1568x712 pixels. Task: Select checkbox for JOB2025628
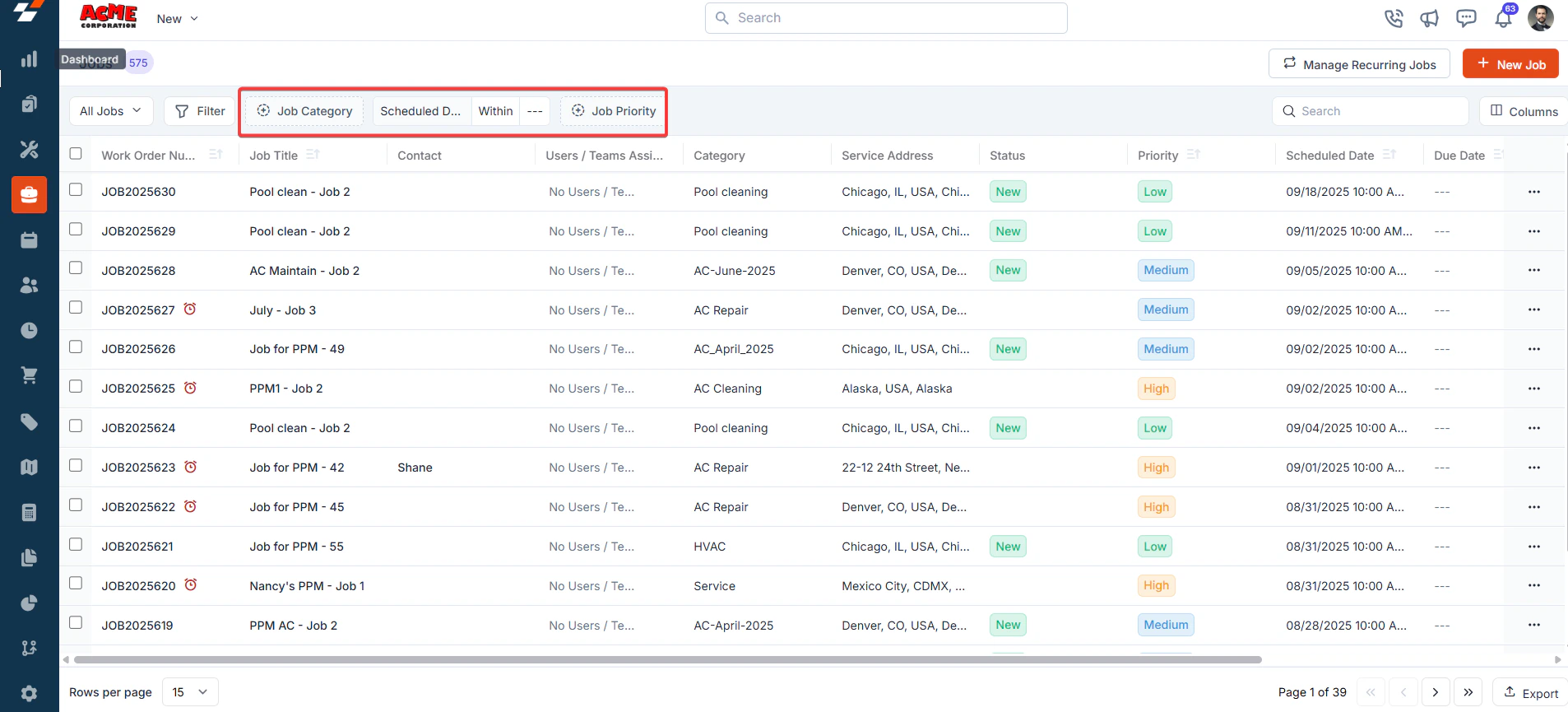(76, 268)
